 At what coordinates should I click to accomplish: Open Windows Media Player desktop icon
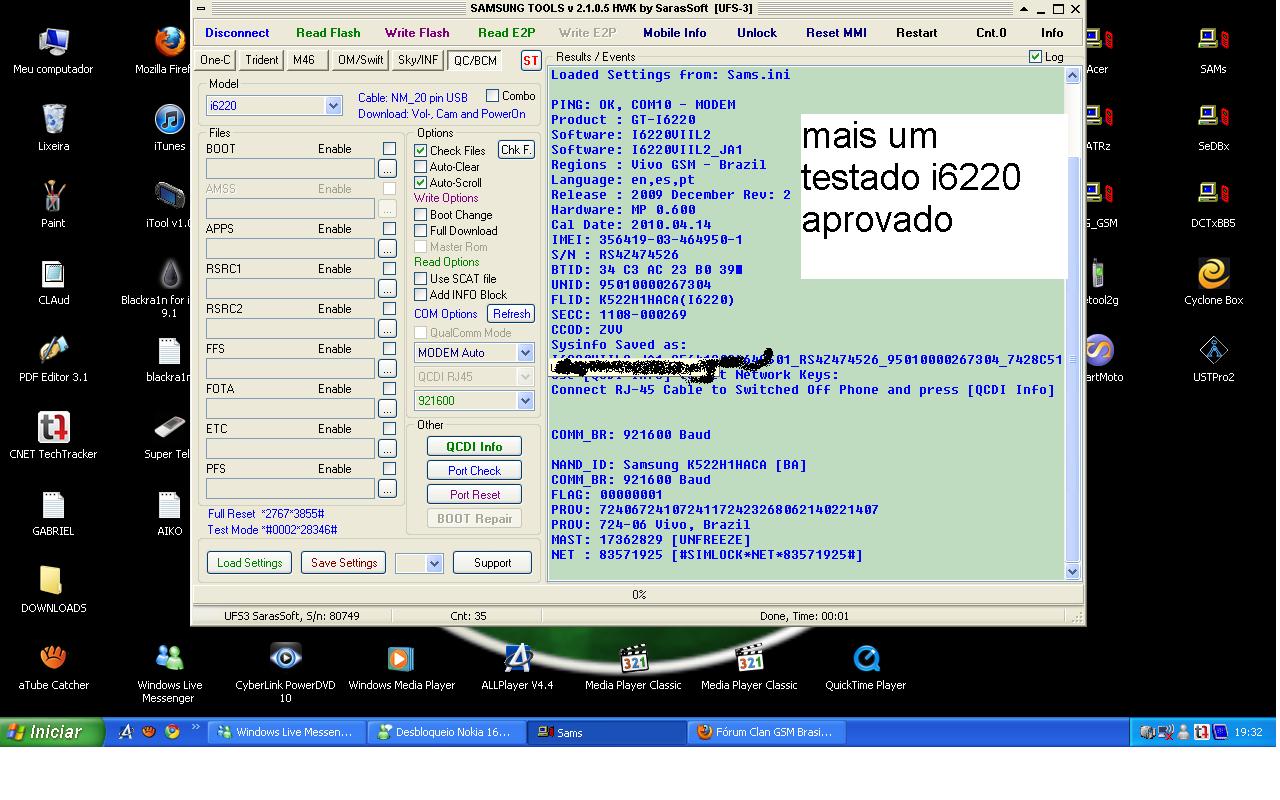pyautogui.click(x=401, y=667)
